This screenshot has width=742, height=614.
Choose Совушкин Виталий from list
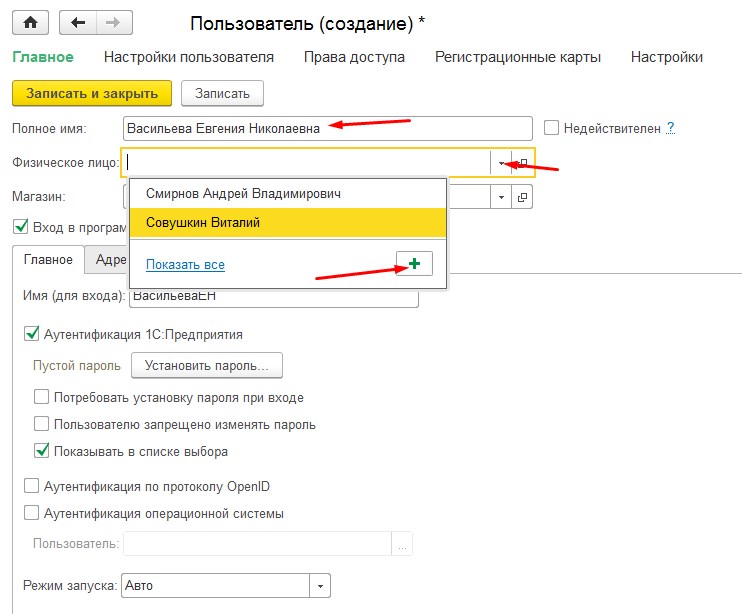click(288, 222)
